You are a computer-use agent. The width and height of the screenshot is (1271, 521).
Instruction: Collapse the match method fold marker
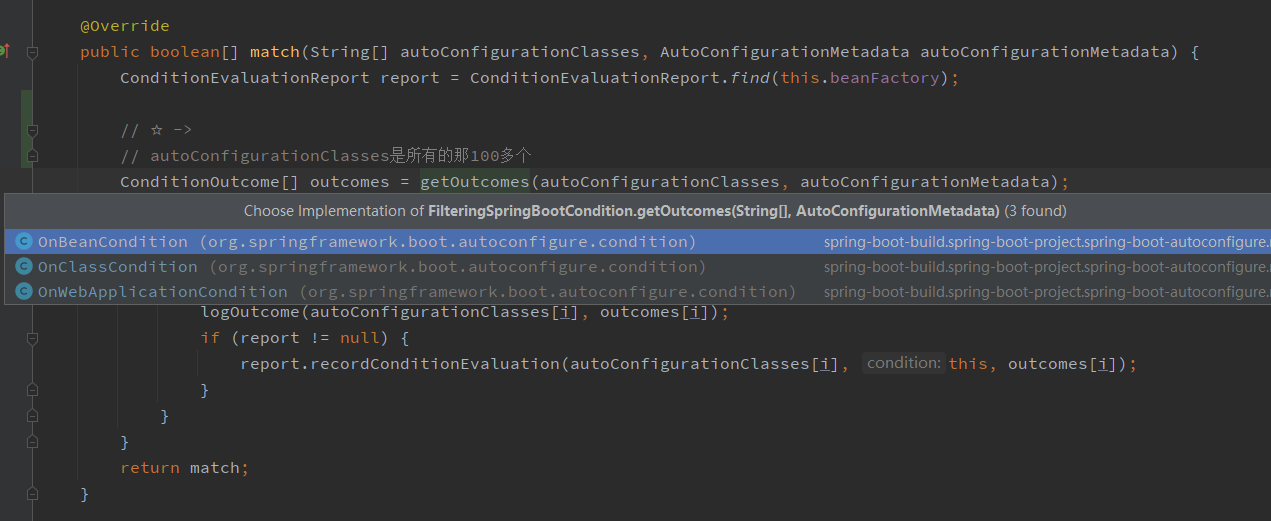(32, 51)
